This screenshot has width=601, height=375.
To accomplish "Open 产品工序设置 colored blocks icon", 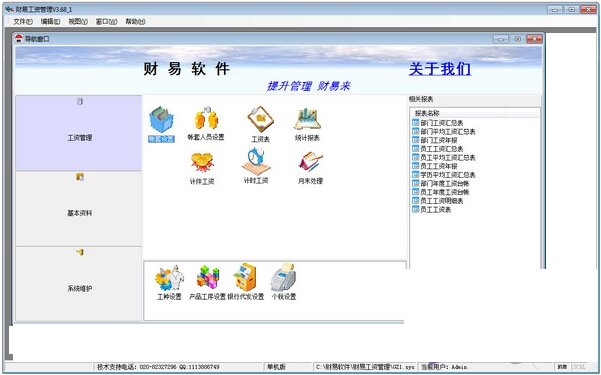I will 208,278.
